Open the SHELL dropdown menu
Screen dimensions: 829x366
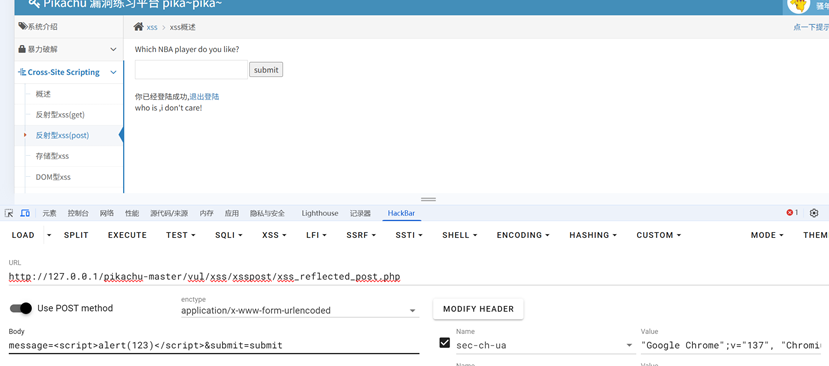pos(460,235)
